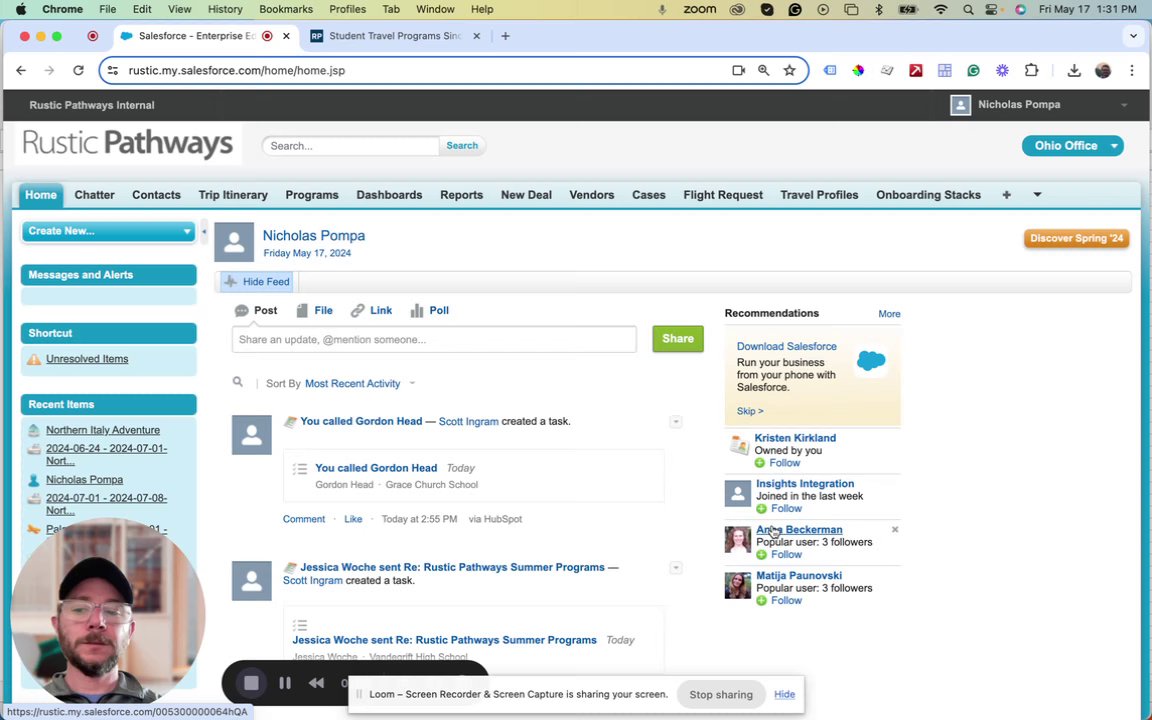Image resolution: width=1152 pixels, height=720 pixels.
Task: Click the green Share button
Action: (x=677, y=339)
